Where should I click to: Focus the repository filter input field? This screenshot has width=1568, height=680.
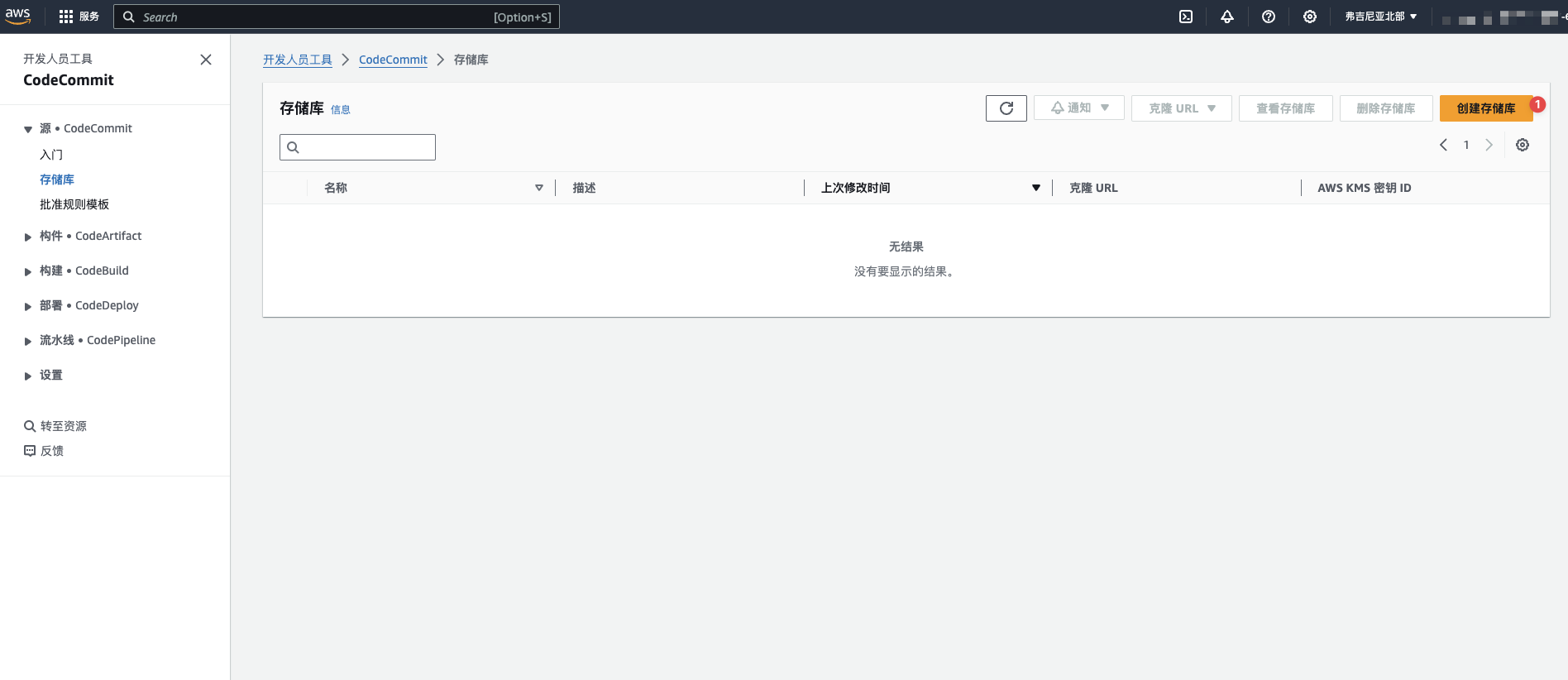point(357,147)
